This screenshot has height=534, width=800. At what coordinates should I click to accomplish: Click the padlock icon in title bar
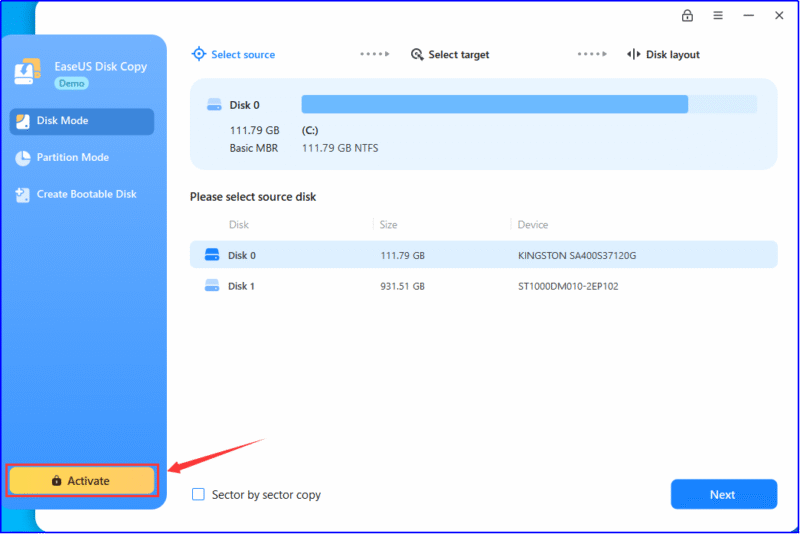[x=687, y=16]
